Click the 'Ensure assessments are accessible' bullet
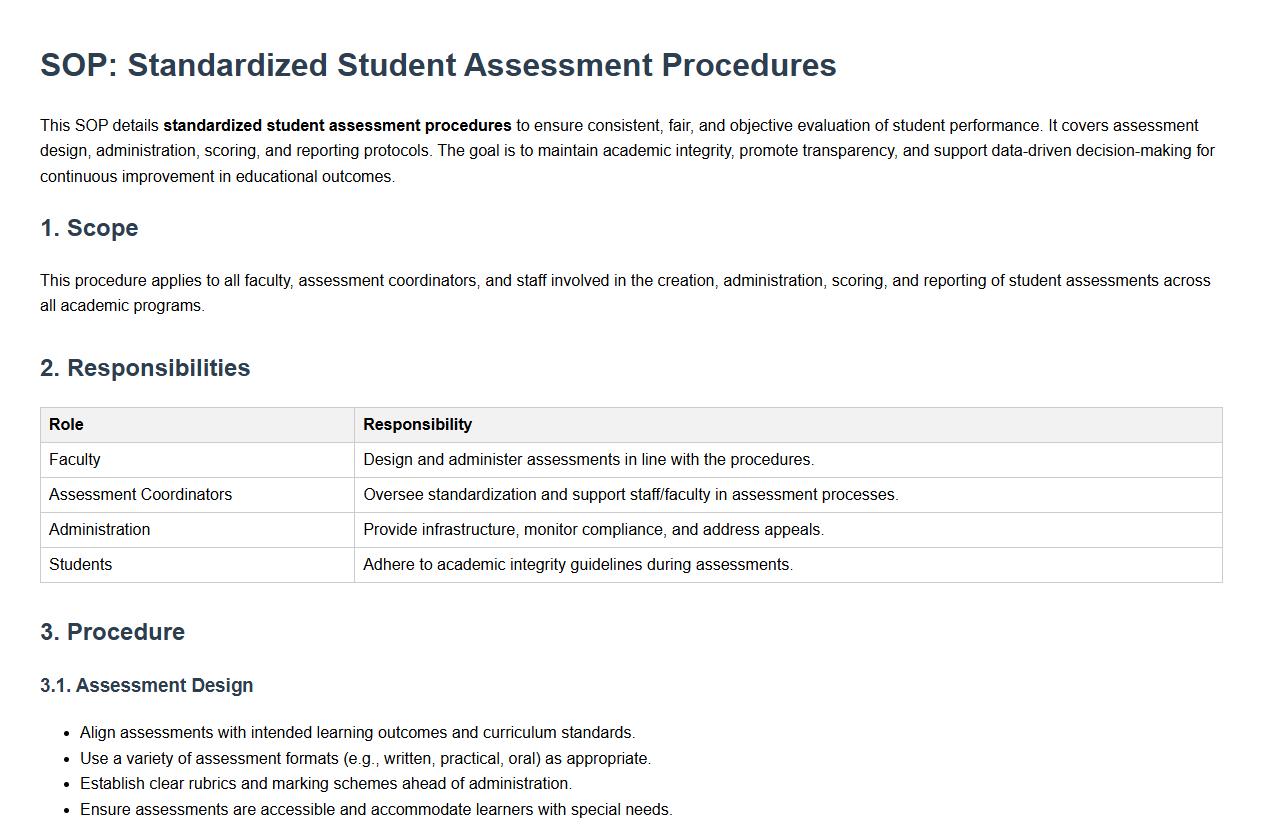The height and width of the screenshot is (835, 1263). point(375,810)
